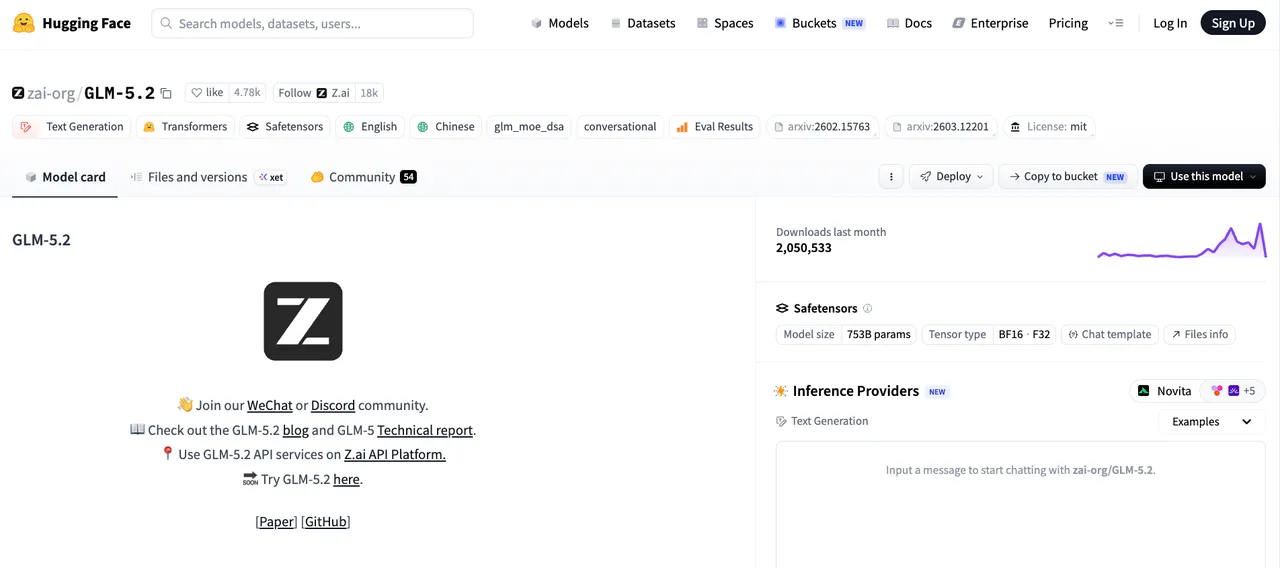Open the Spaces page
This screenshot has width=1280, height=568.
point(725,23)
